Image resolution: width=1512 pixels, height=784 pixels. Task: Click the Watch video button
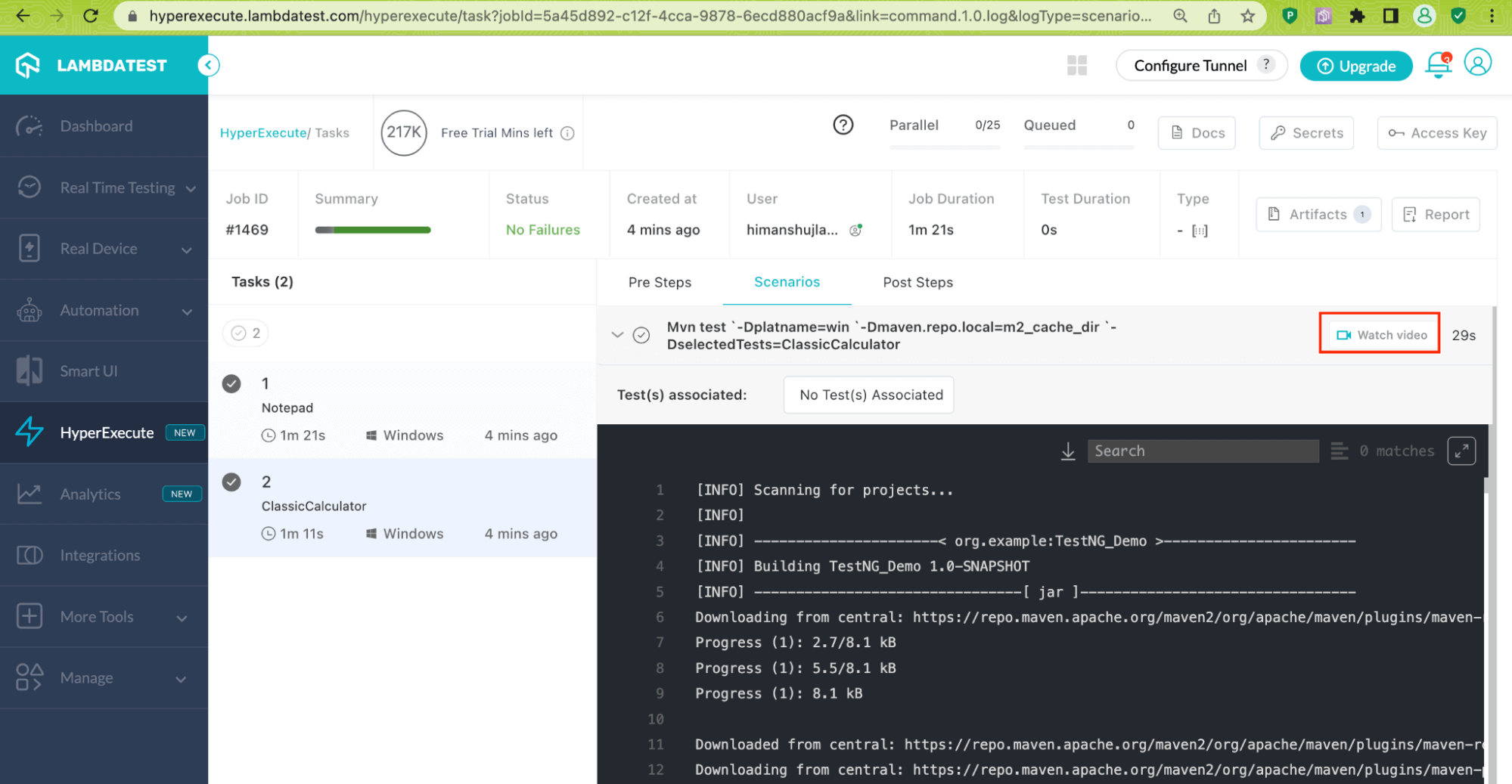[1380, 335]
